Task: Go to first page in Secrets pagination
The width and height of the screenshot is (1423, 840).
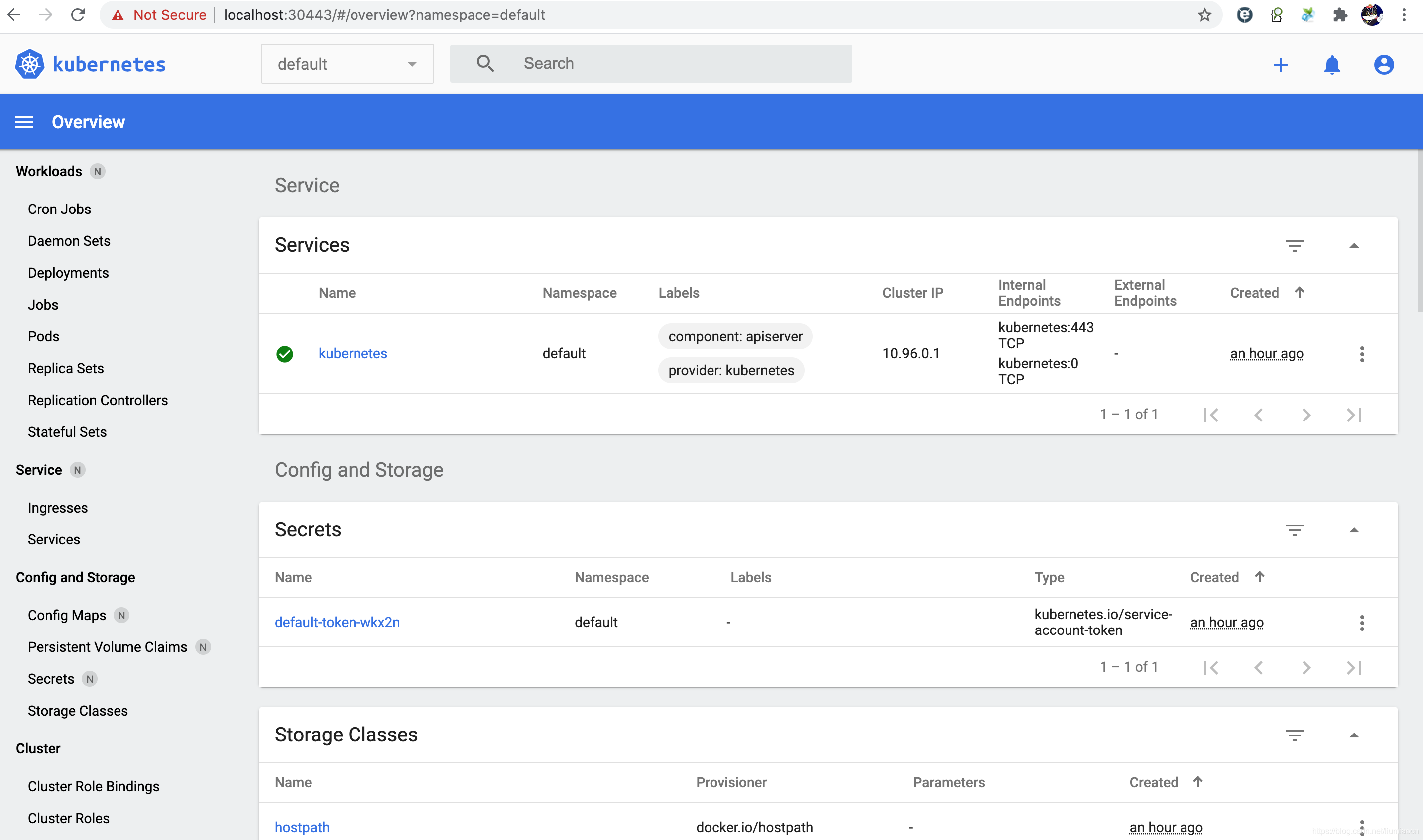Action: click(1211, 667)
